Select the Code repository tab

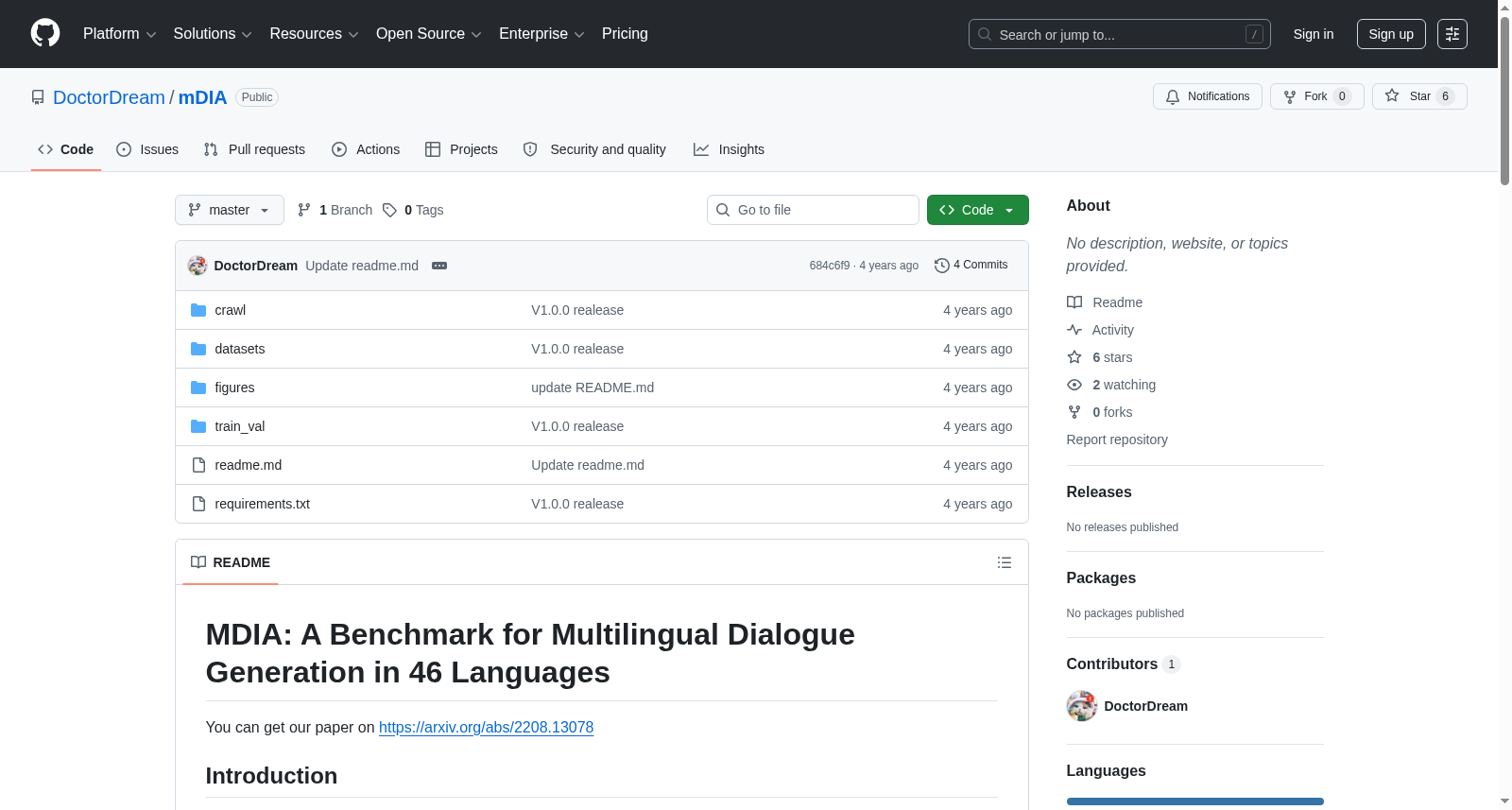point(66,149)
